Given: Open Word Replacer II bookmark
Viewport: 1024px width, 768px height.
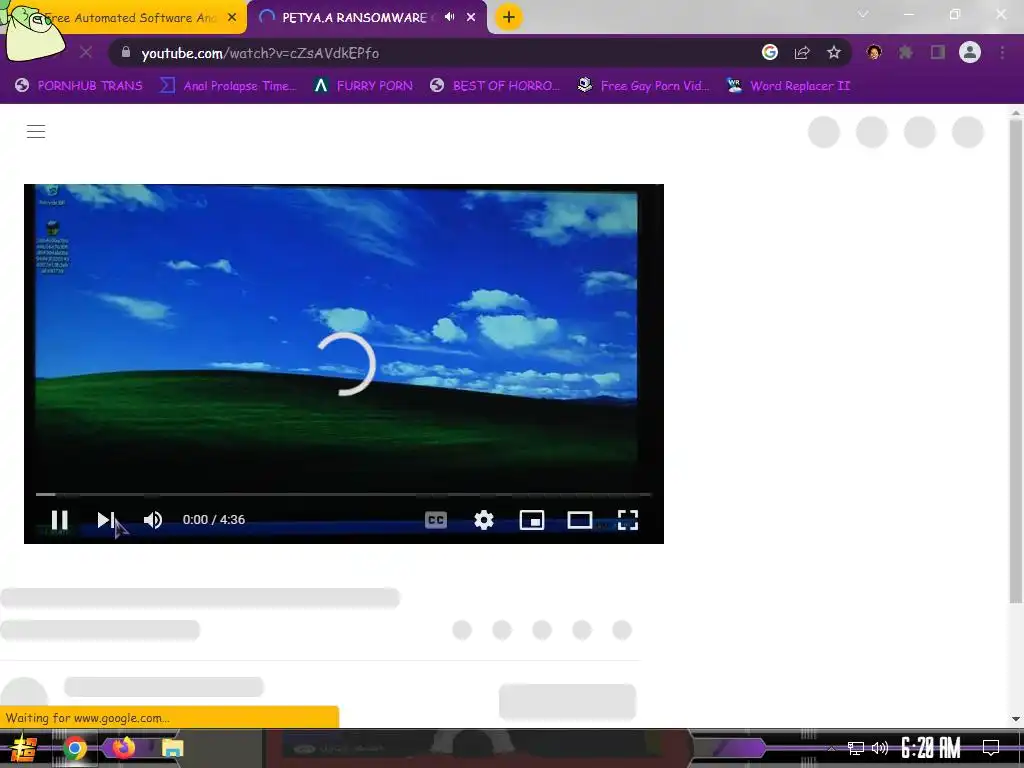Looking at the screenshot, I should [x=788, y=86].
